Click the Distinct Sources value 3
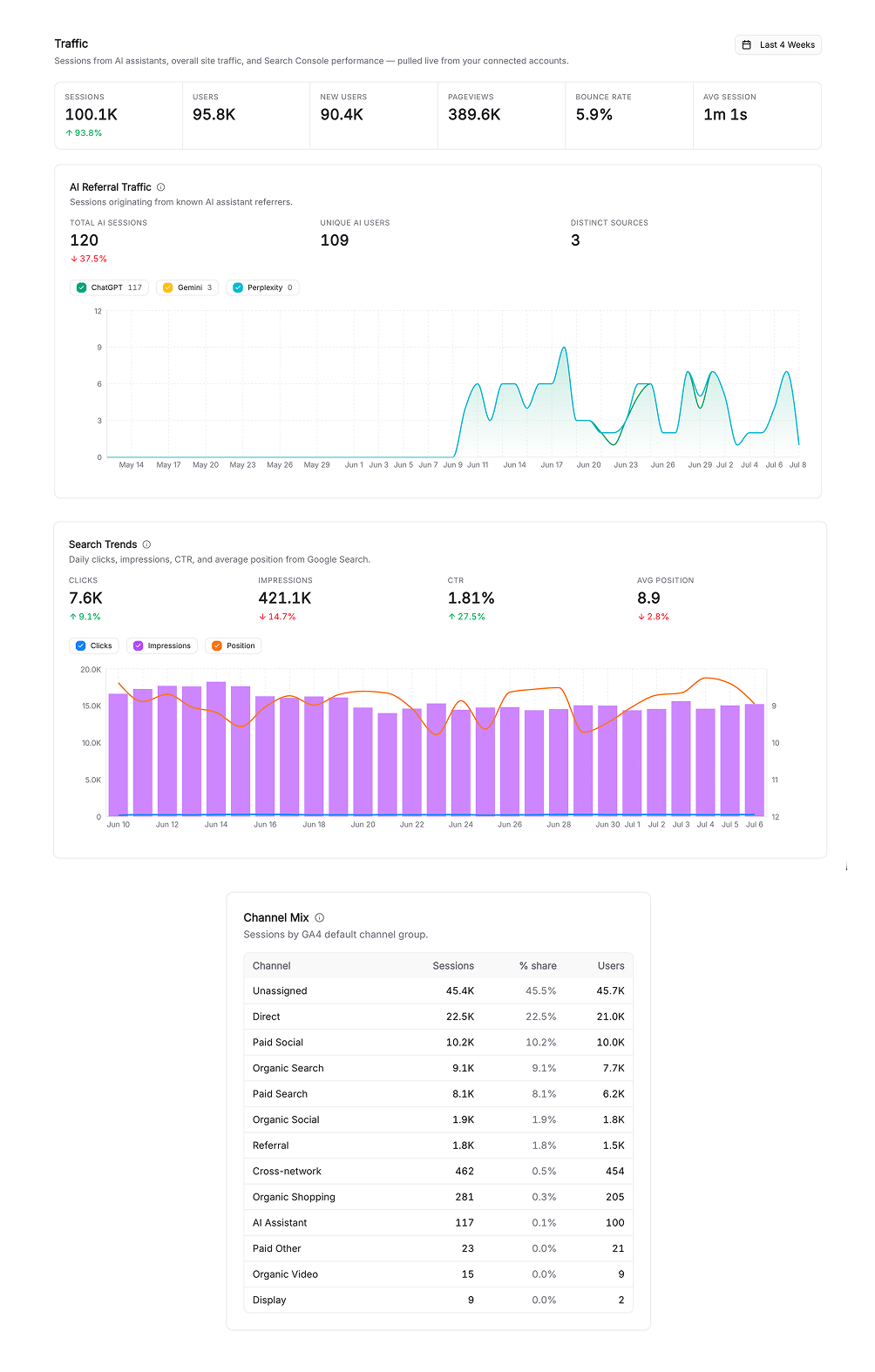 tap(575, 240)
